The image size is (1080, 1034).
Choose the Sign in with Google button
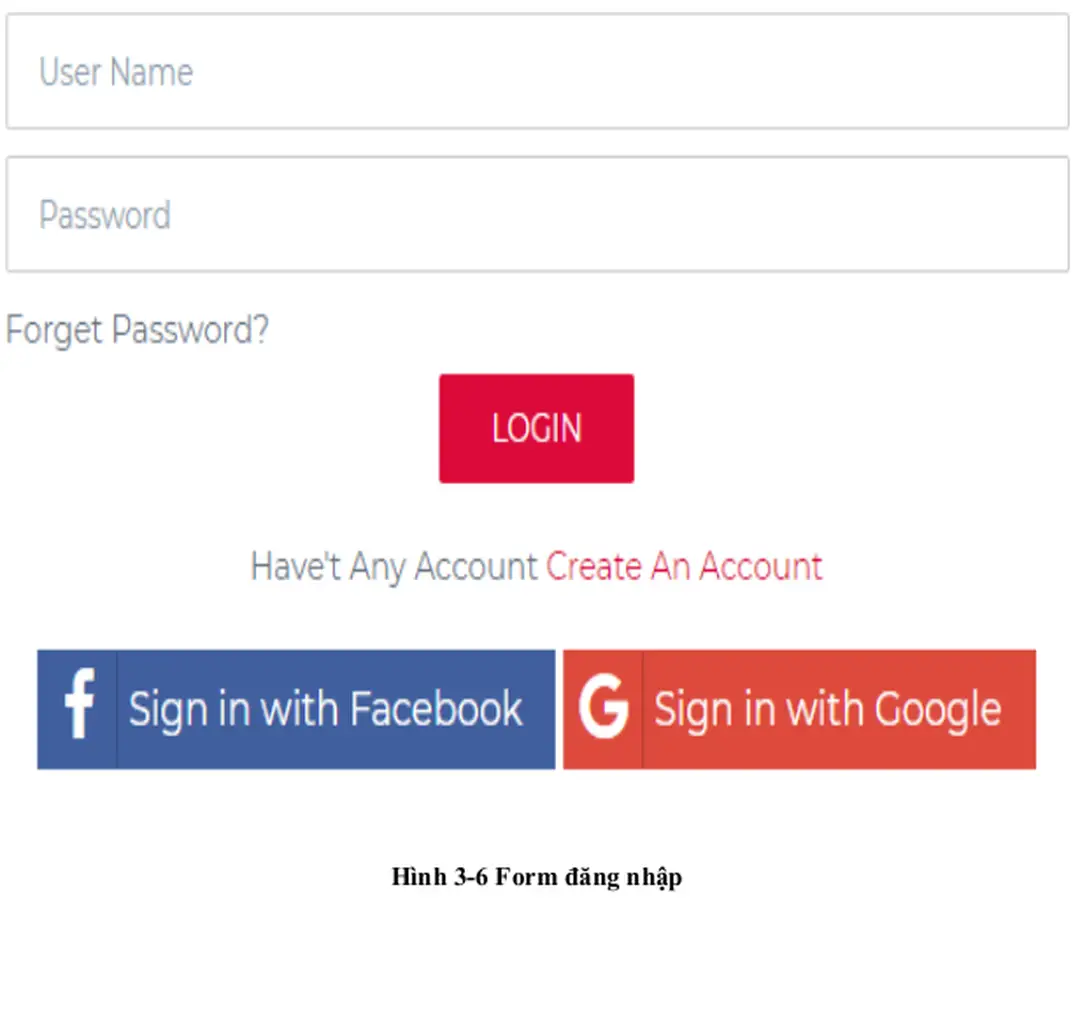tap(799, 709)
